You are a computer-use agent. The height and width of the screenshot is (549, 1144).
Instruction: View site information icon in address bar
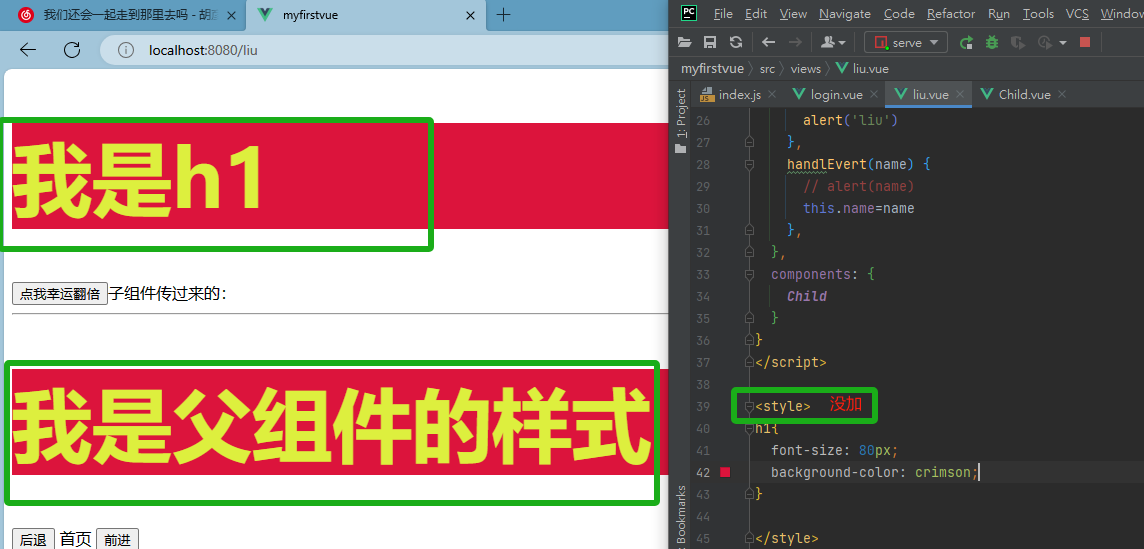[126, 50]
